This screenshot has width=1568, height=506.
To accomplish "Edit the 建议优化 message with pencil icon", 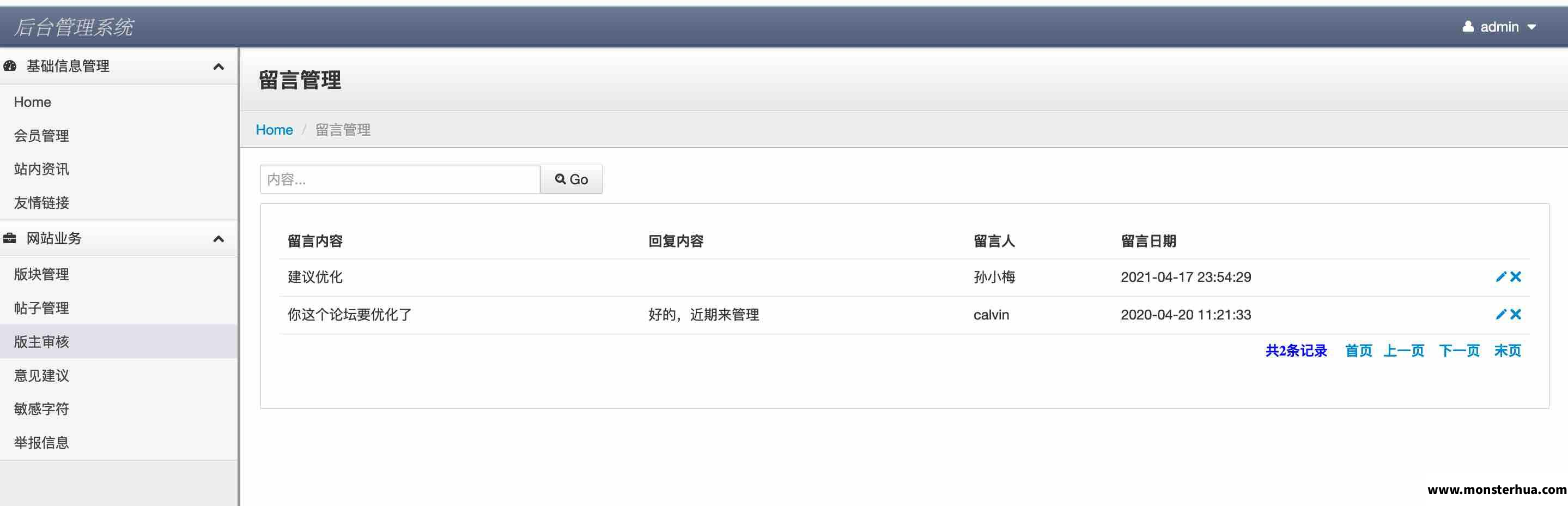I will [x=1501, y=277].
